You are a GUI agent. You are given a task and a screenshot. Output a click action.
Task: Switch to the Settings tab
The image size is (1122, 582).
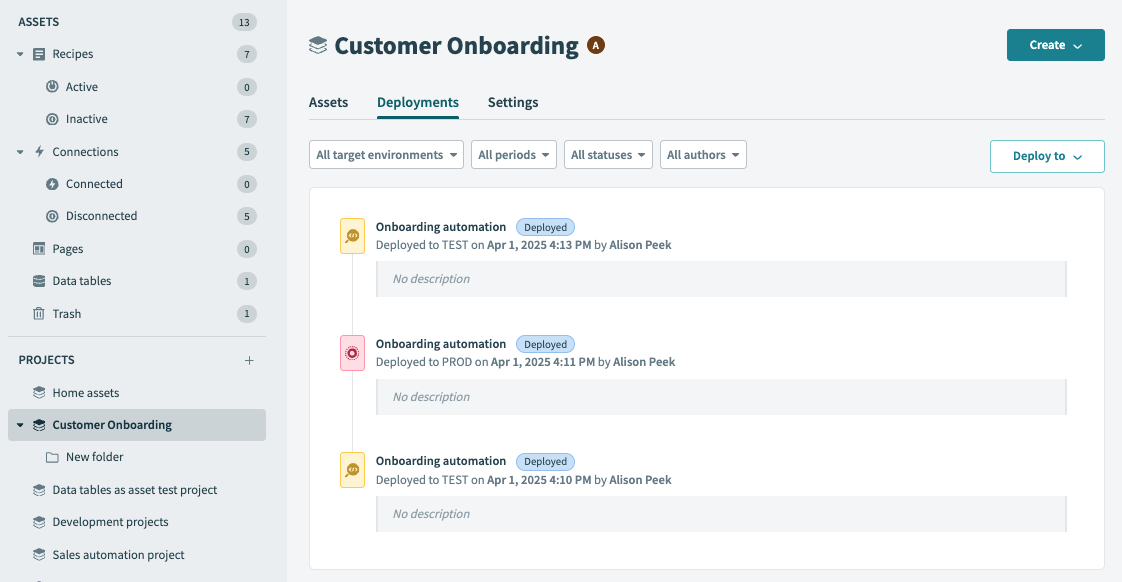[x=513, y=102]
